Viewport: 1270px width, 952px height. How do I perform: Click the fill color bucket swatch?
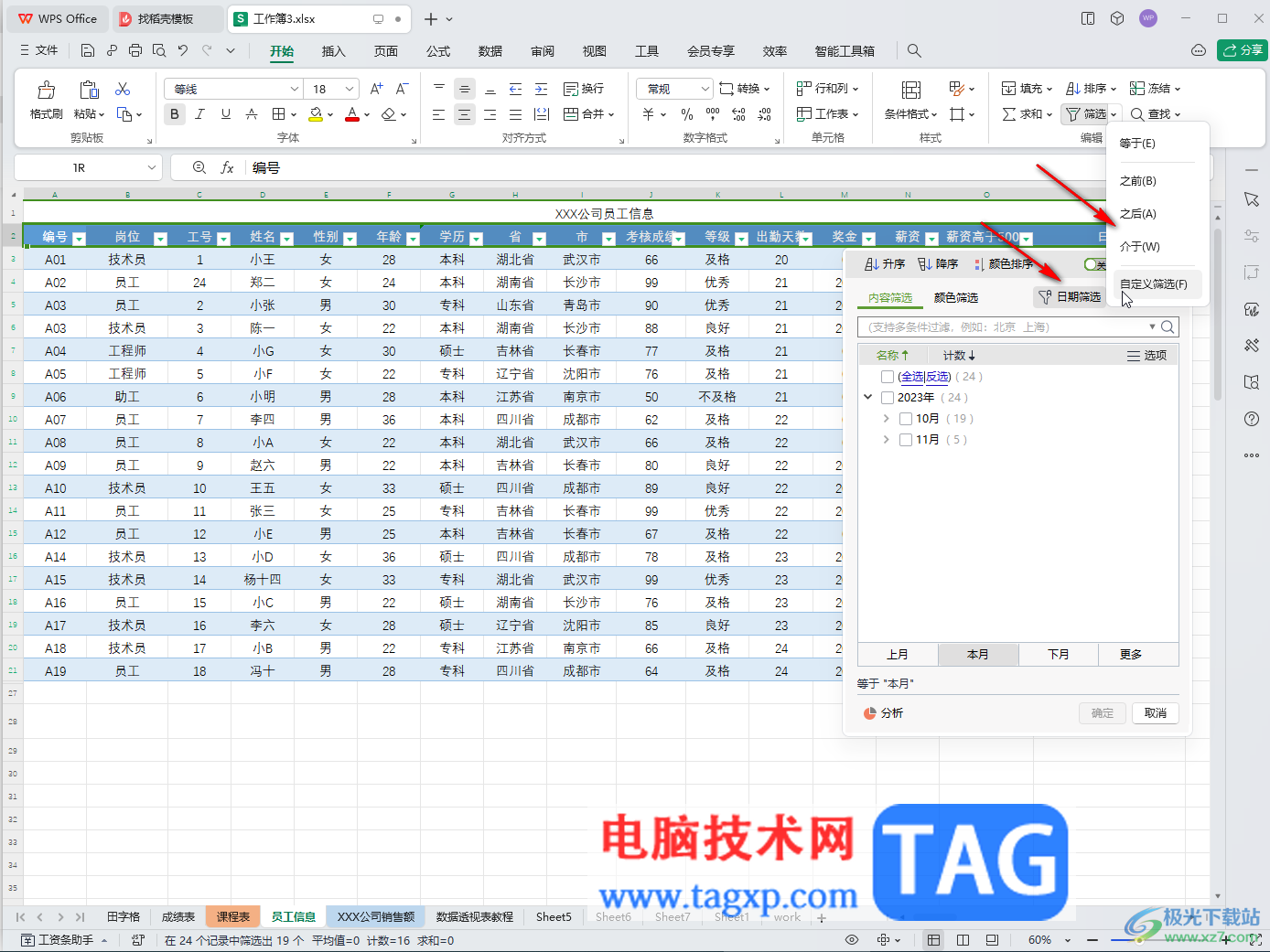tap(316, 114)
